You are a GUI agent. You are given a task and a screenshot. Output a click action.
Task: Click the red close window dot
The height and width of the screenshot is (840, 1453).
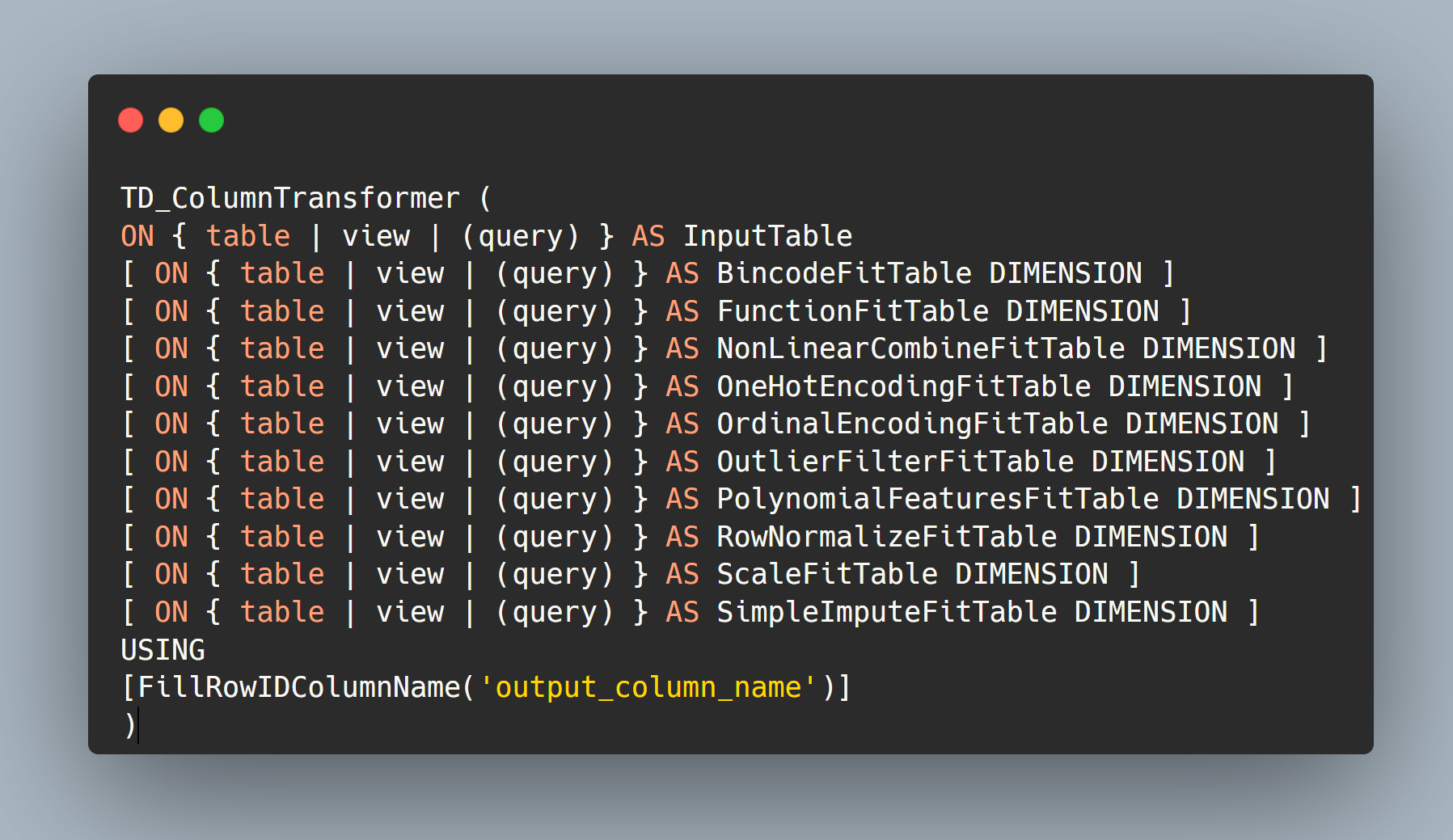[x=131, y=120]
